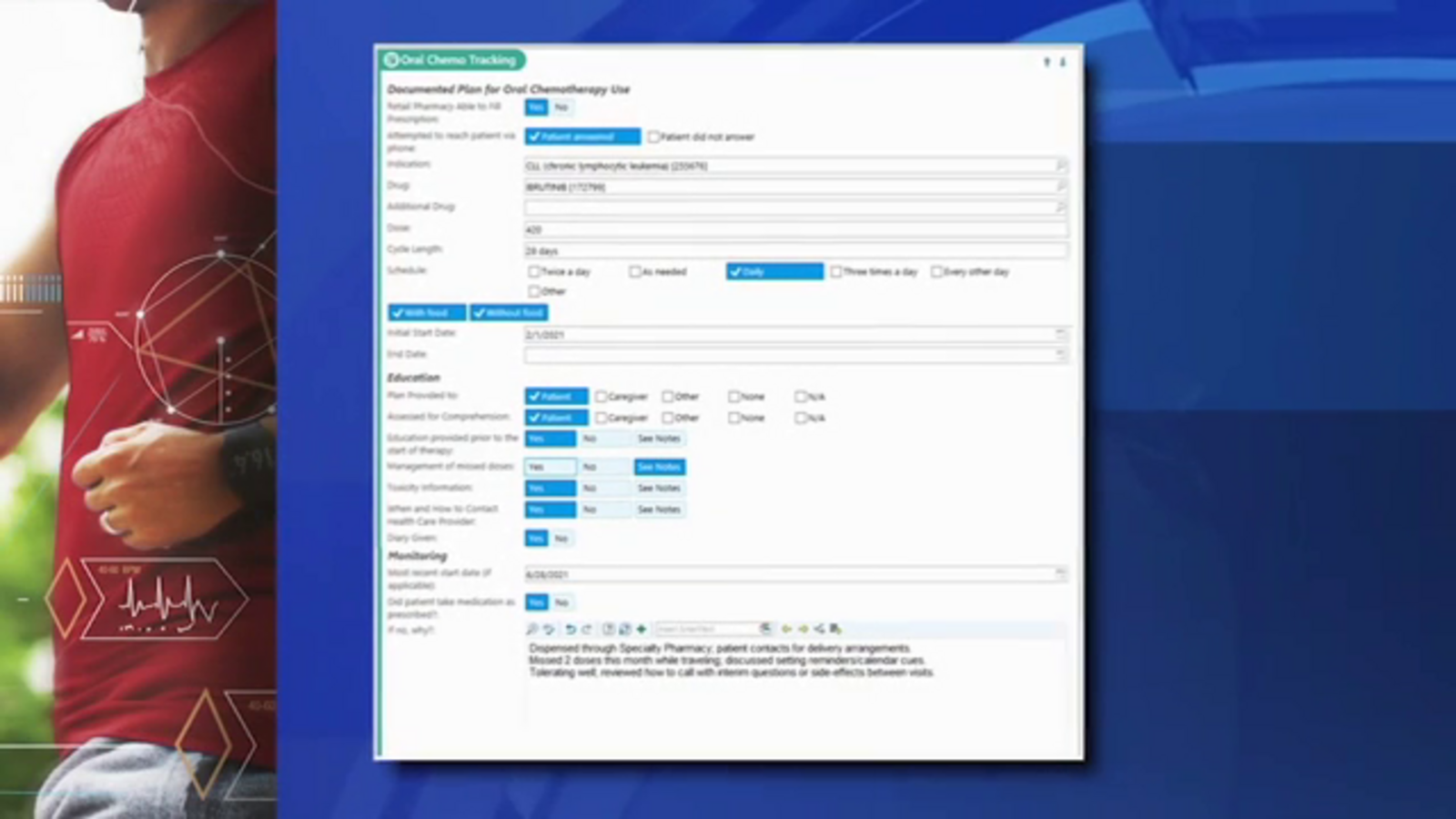Select the Oral Chemo Tracking tab header
Screen dimensions: 1456x819
pyautogui.click(x=452, y=60)
